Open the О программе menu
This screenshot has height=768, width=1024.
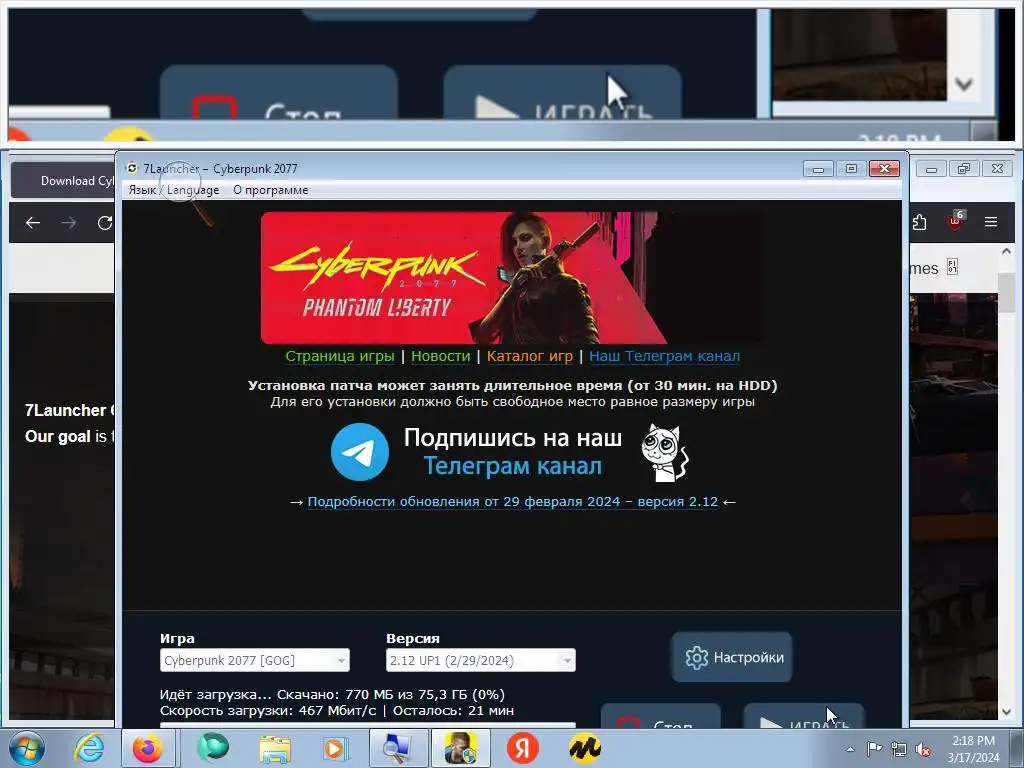(270, 190)
